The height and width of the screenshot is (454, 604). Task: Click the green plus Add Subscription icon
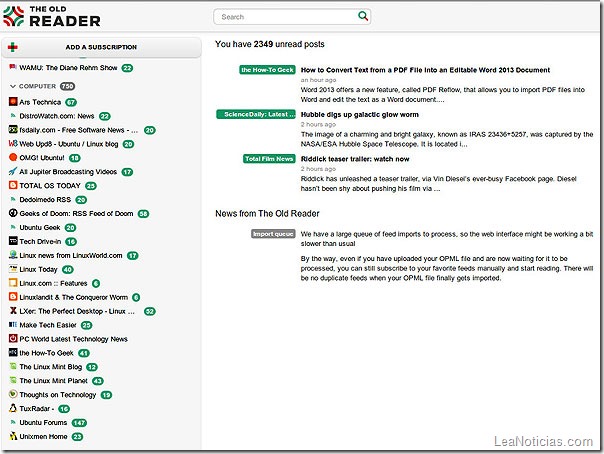pyautogui.click(x=13, y=47)
